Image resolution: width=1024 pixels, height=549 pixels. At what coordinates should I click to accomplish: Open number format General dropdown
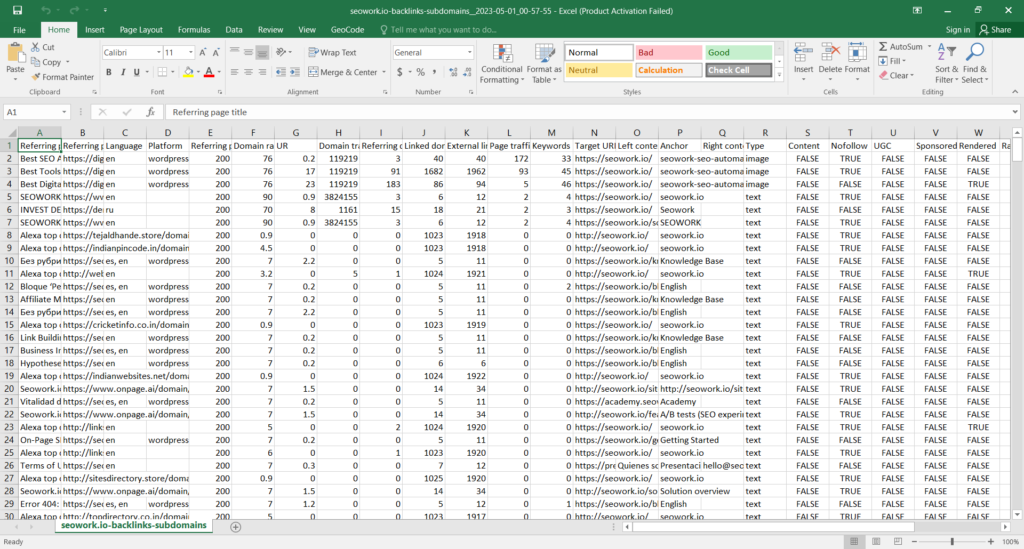469,52
